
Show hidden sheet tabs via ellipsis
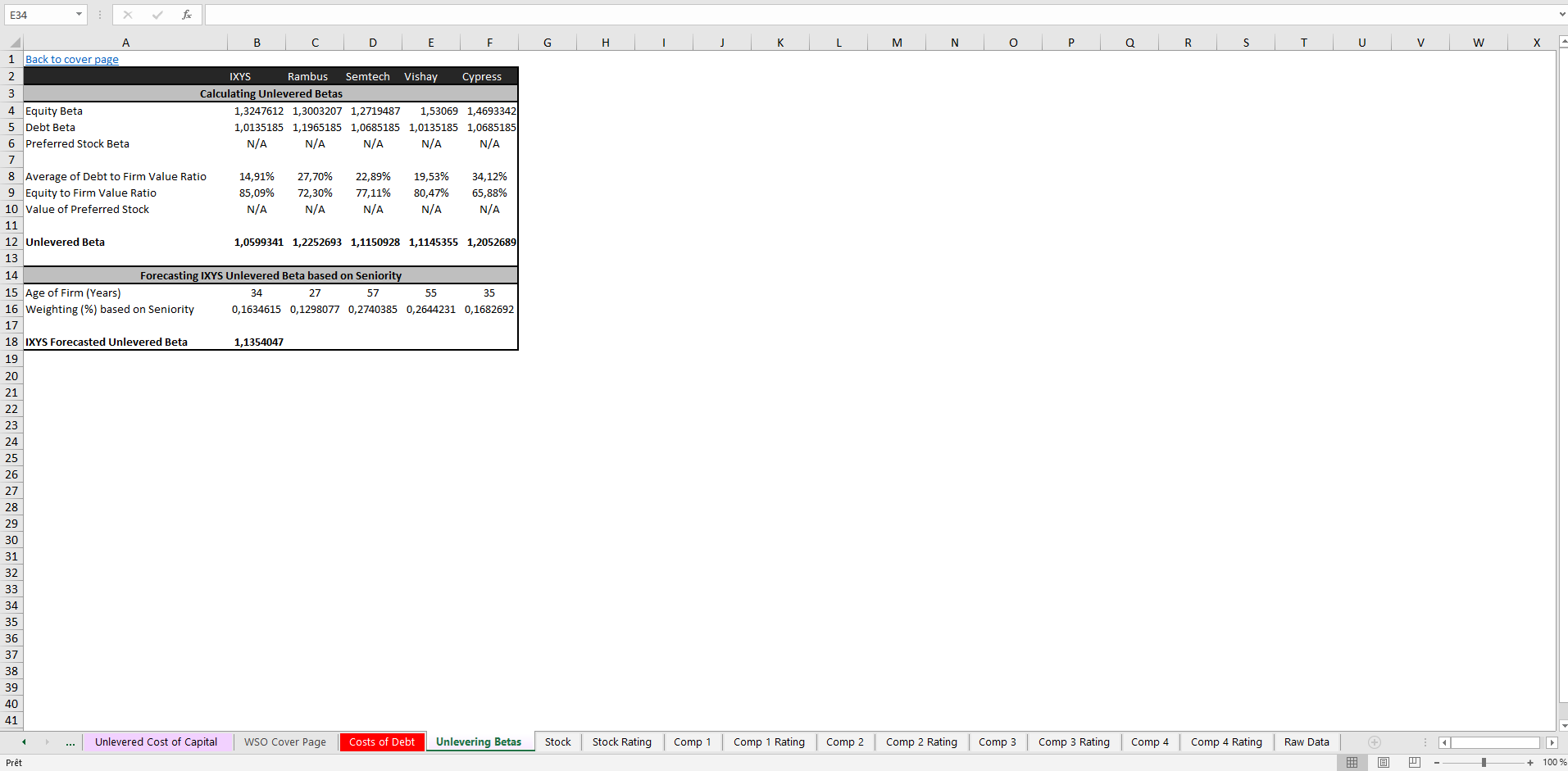[x=70, y=742]
